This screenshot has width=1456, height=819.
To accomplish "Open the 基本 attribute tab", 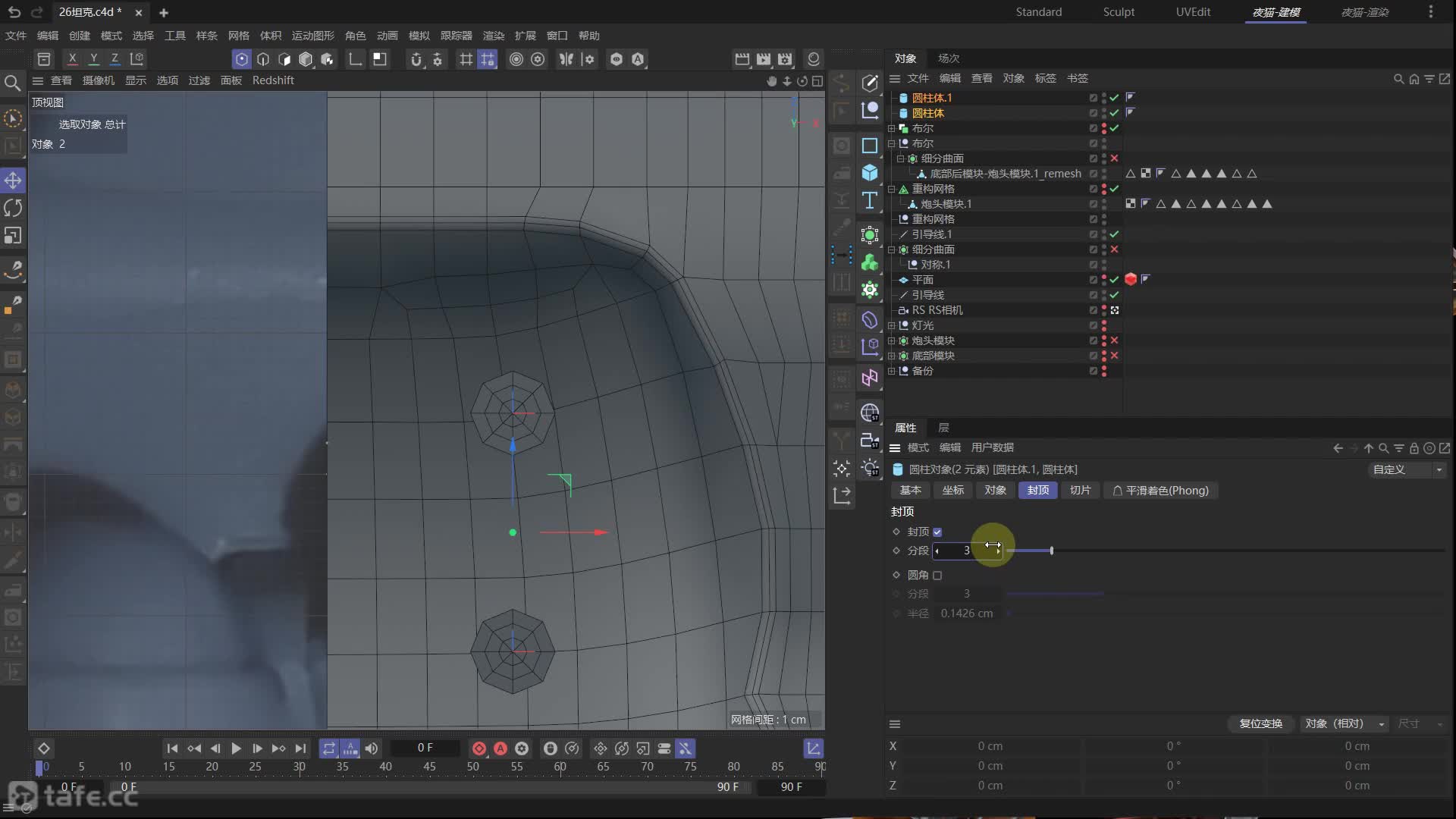I will (911, 491).
